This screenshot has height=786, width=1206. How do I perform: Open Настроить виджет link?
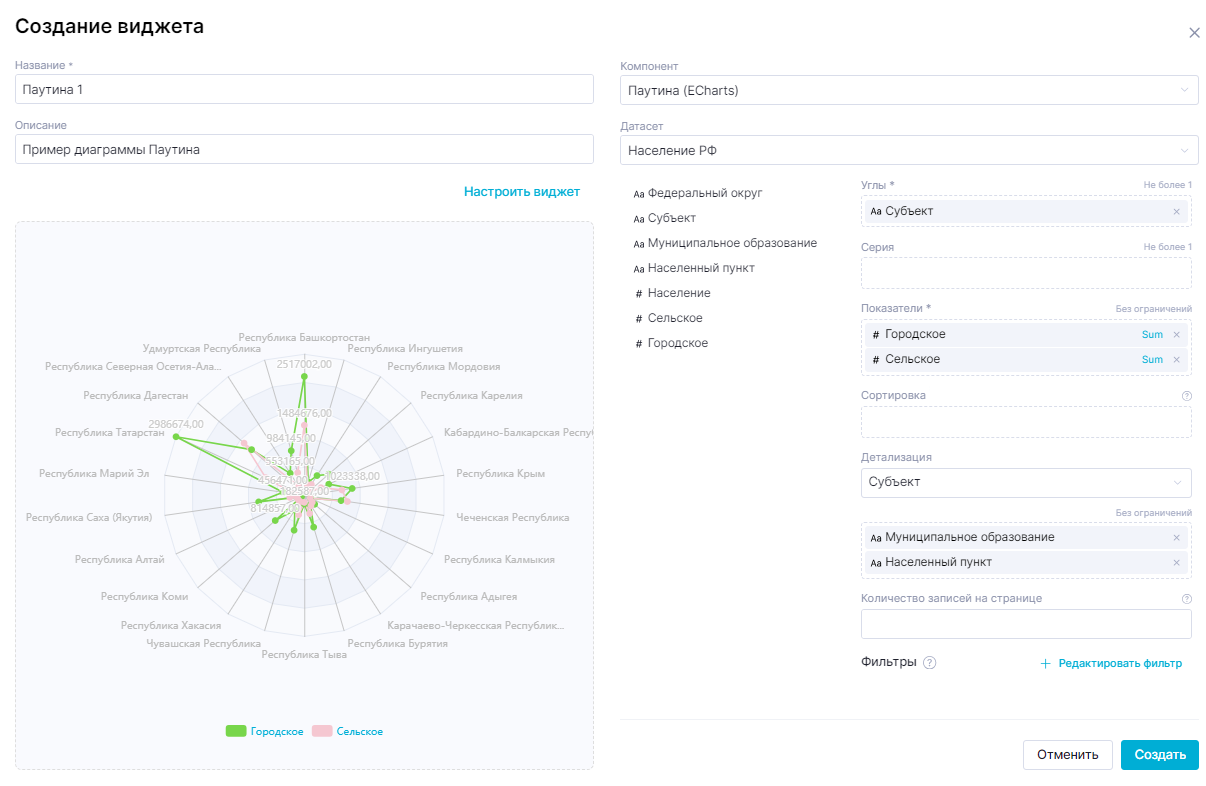click(522, 191)
